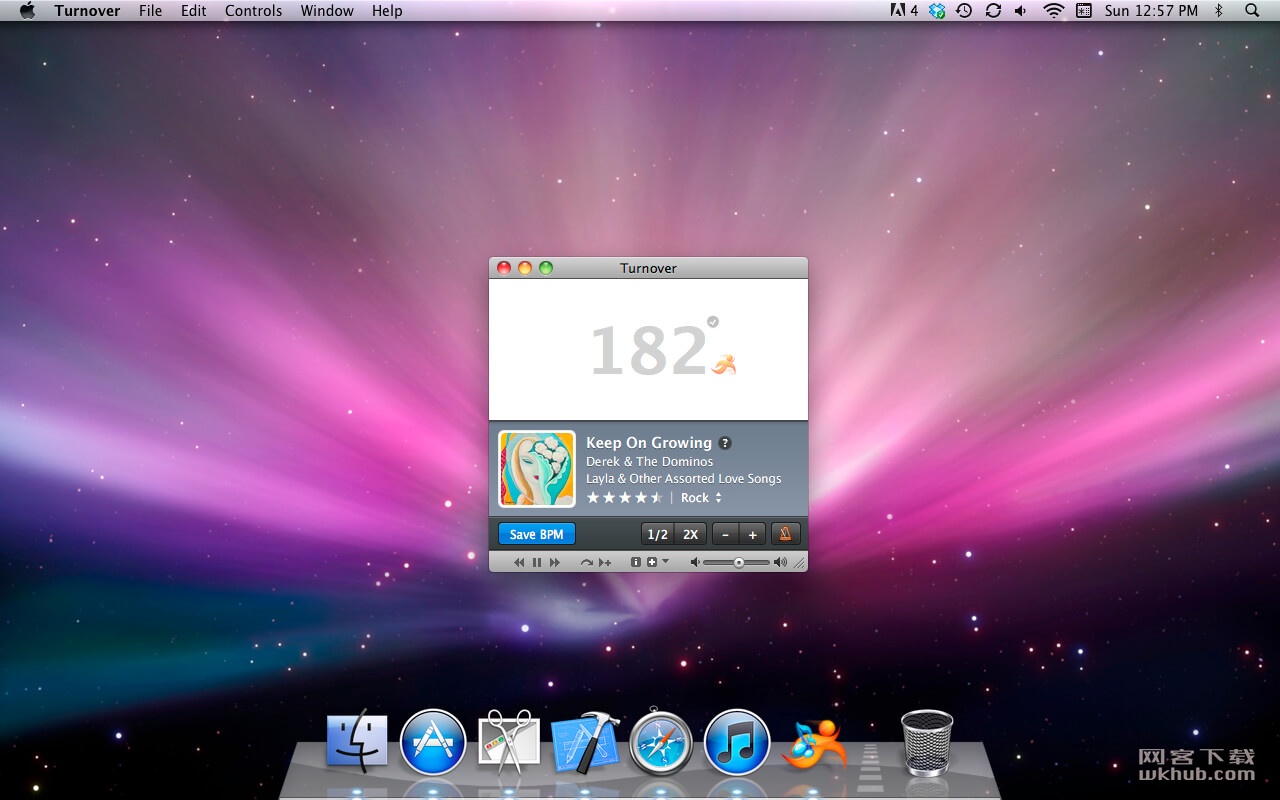Decrease BPM with minus button
Viewport: 1280px width, 800px height.
click(x=725, y=534)
